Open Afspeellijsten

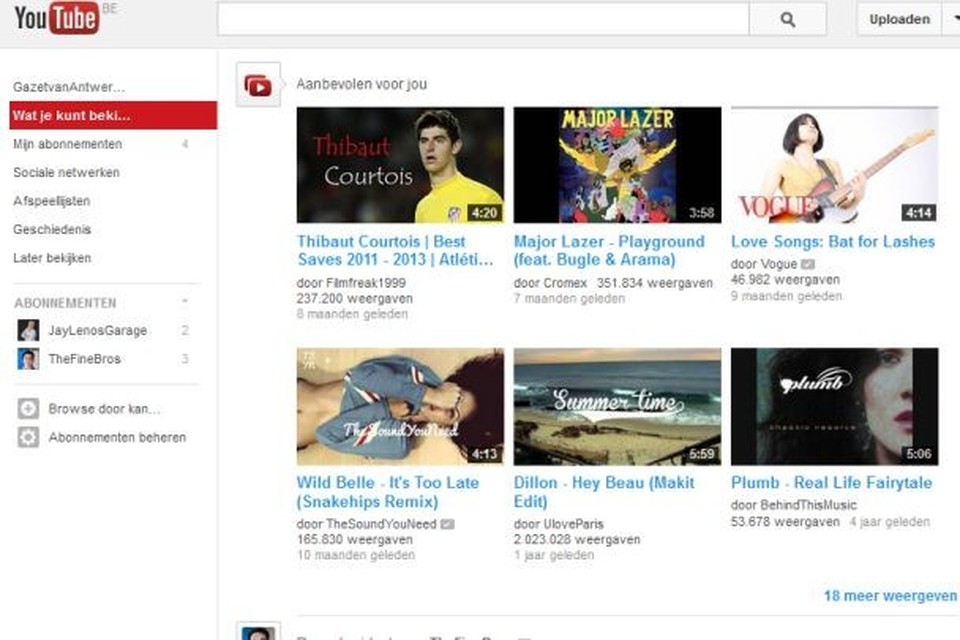pyautogui.click(x=51, y=201)
